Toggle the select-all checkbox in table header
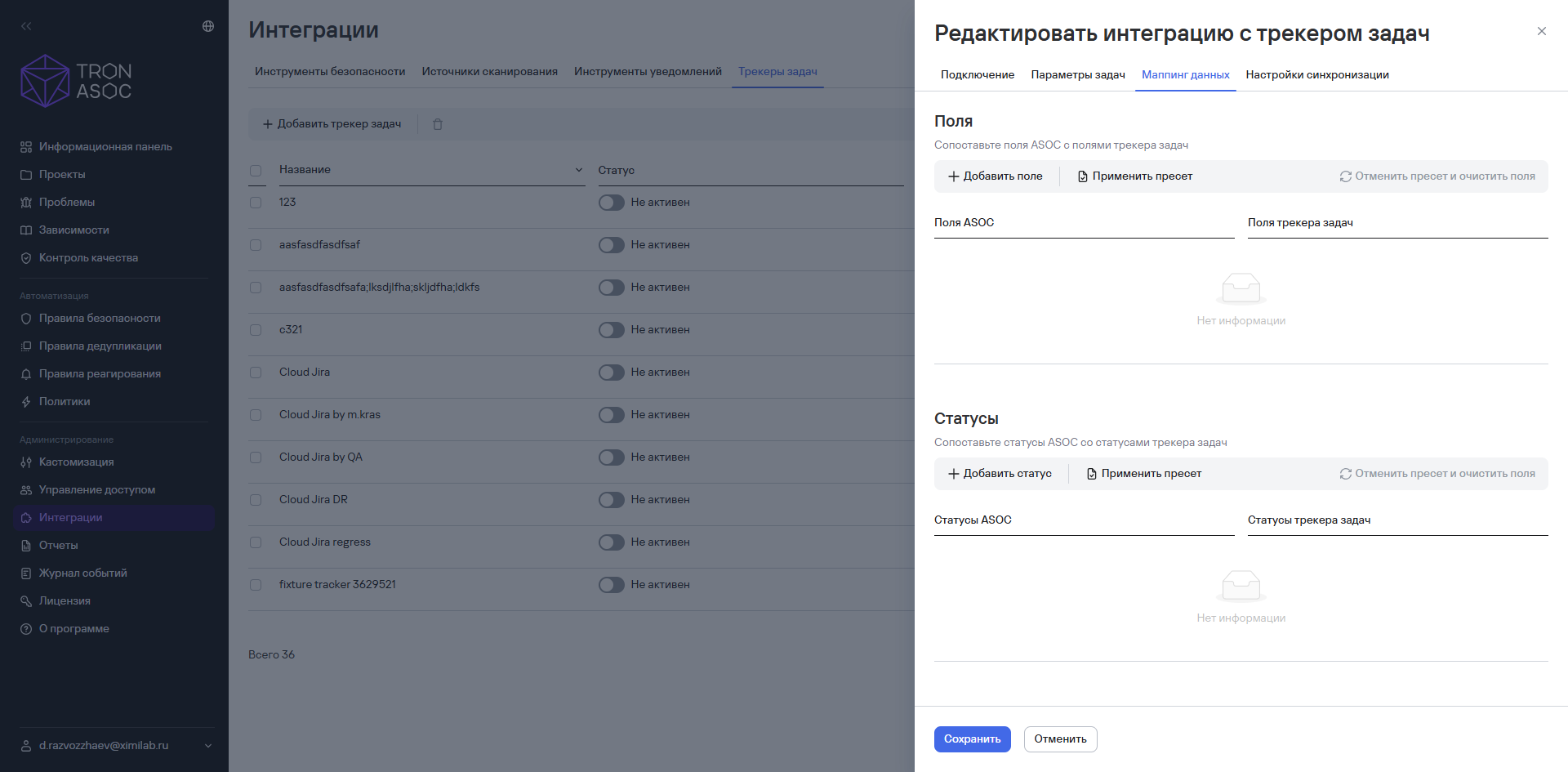Viewport: 1568px width, 772px height. tap(256, 171)
